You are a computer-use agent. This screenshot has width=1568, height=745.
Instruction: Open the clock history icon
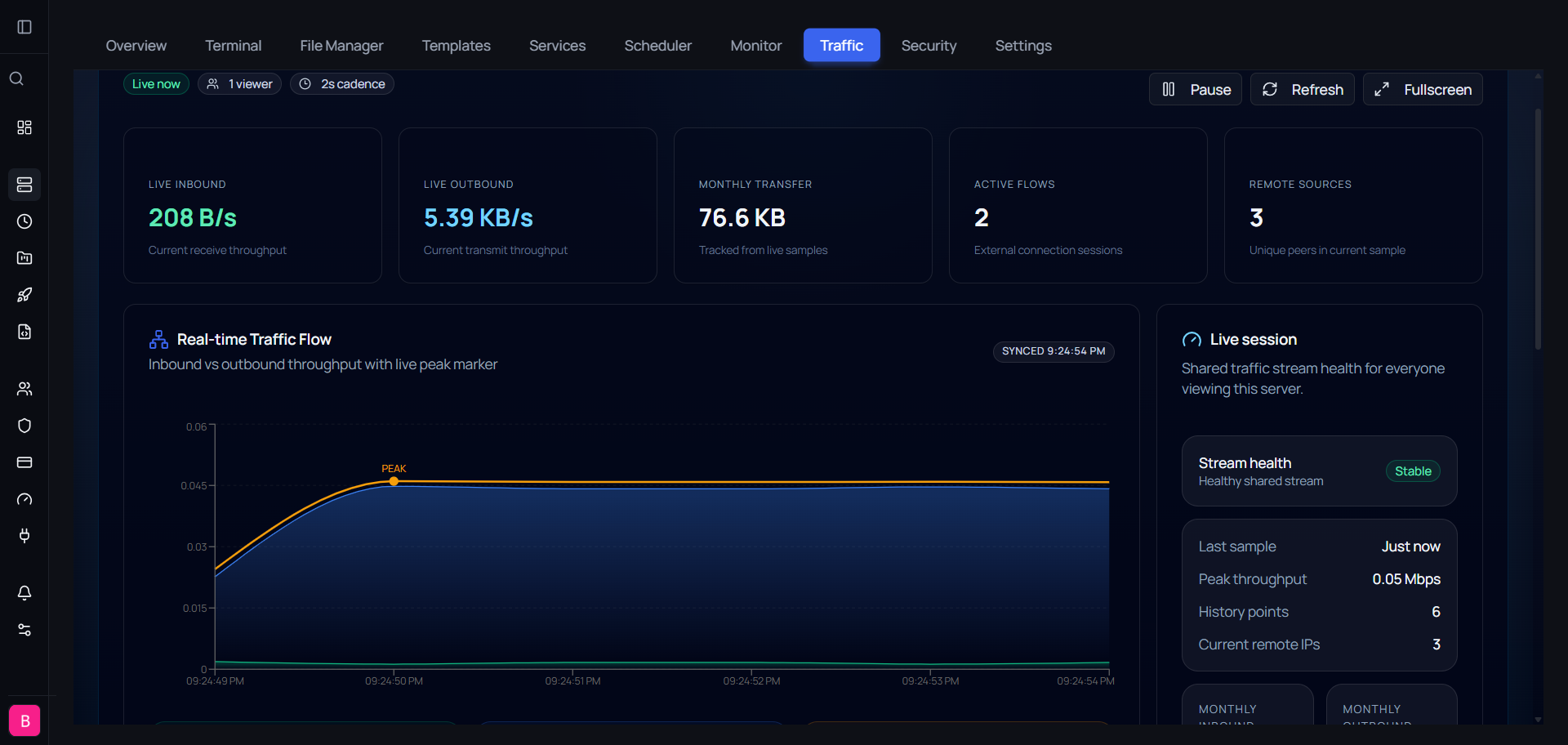[x=24, y=221]
